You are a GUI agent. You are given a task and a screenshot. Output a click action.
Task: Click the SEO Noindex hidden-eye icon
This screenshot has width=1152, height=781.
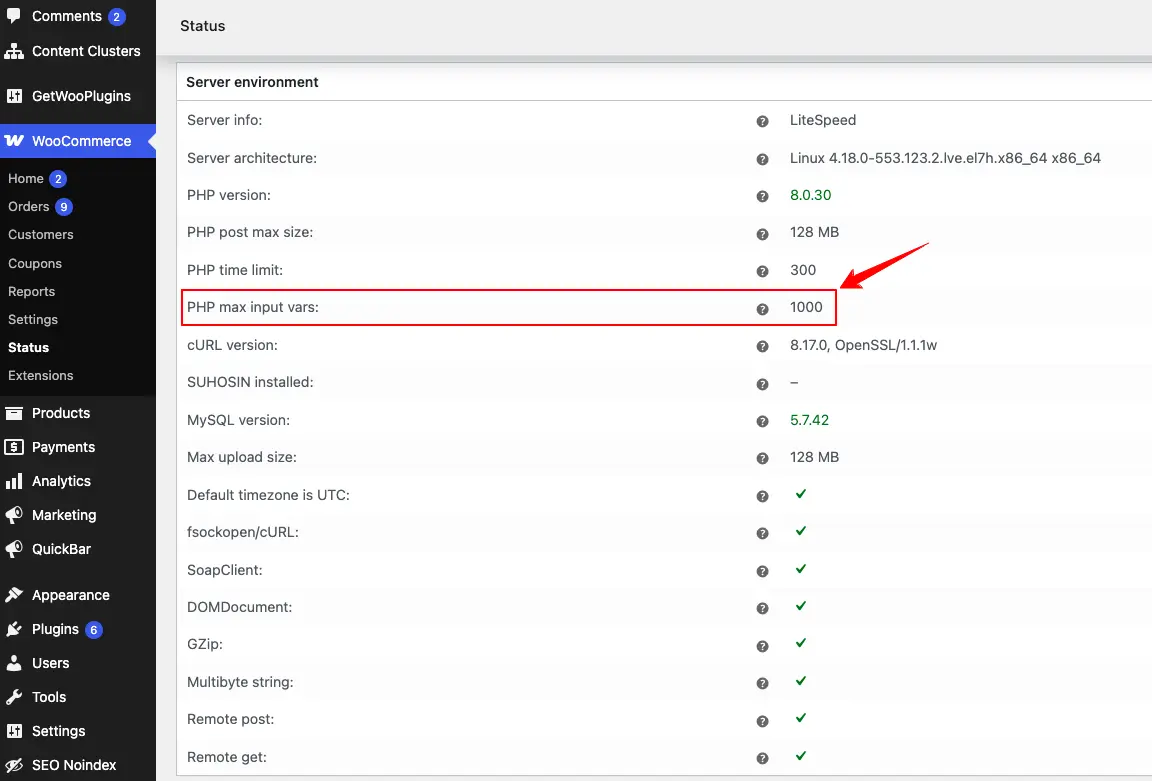(14, 765)
